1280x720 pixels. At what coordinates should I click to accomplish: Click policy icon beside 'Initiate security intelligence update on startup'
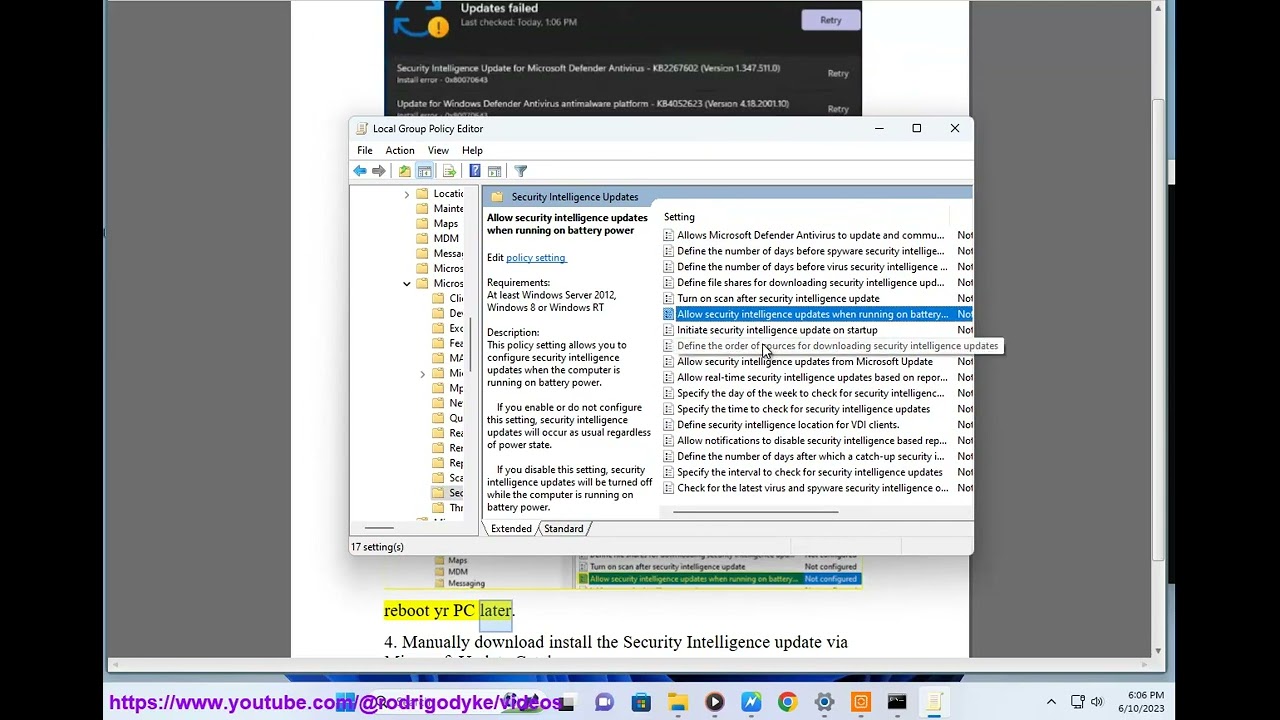point(668,330)
